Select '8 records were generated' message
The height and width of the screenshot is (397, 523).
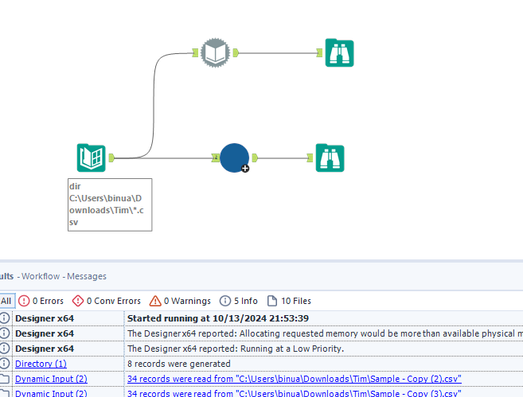click(x=179, y=364)
